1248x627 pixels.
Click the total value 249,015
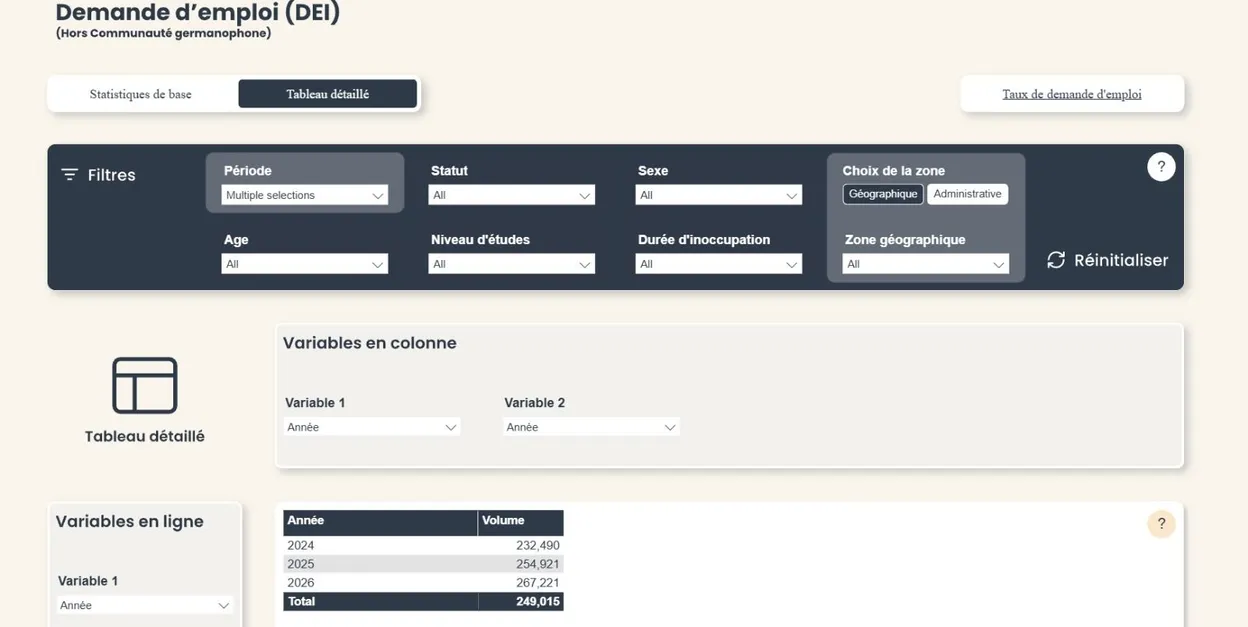538,602
